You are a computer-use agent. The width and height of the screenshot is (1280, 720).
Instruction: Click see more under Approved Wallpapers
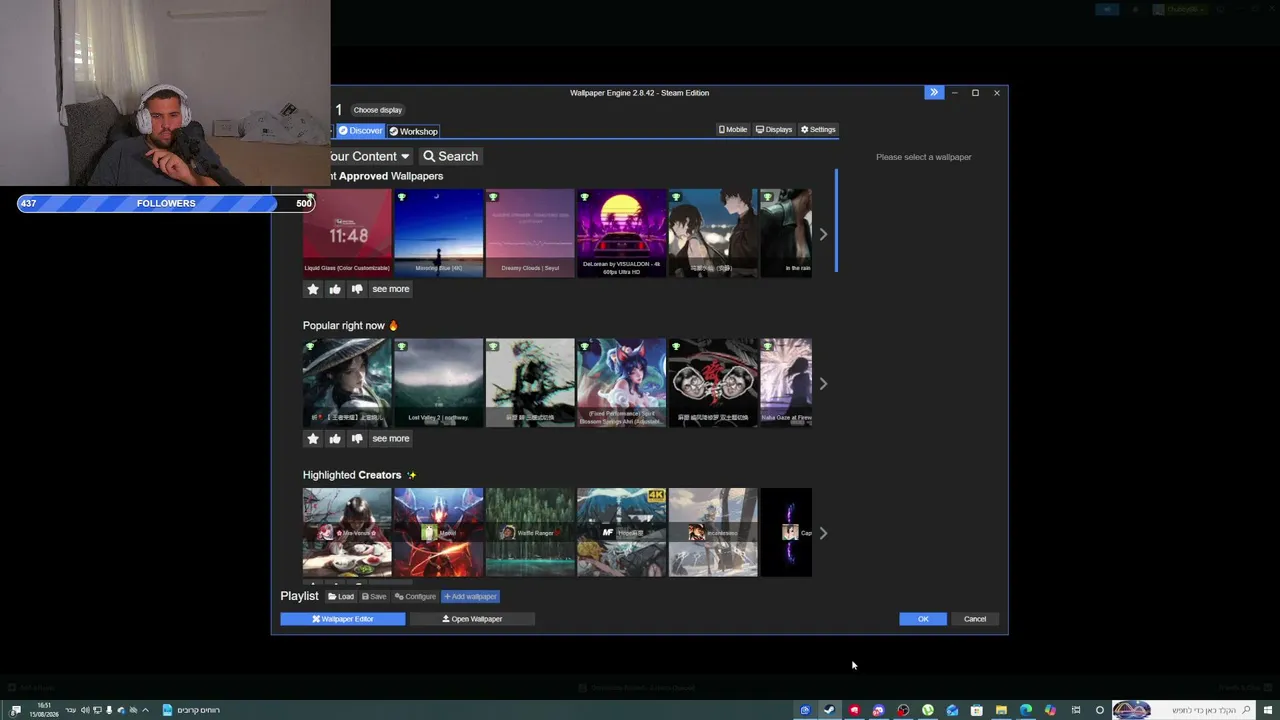coord(391,289)
